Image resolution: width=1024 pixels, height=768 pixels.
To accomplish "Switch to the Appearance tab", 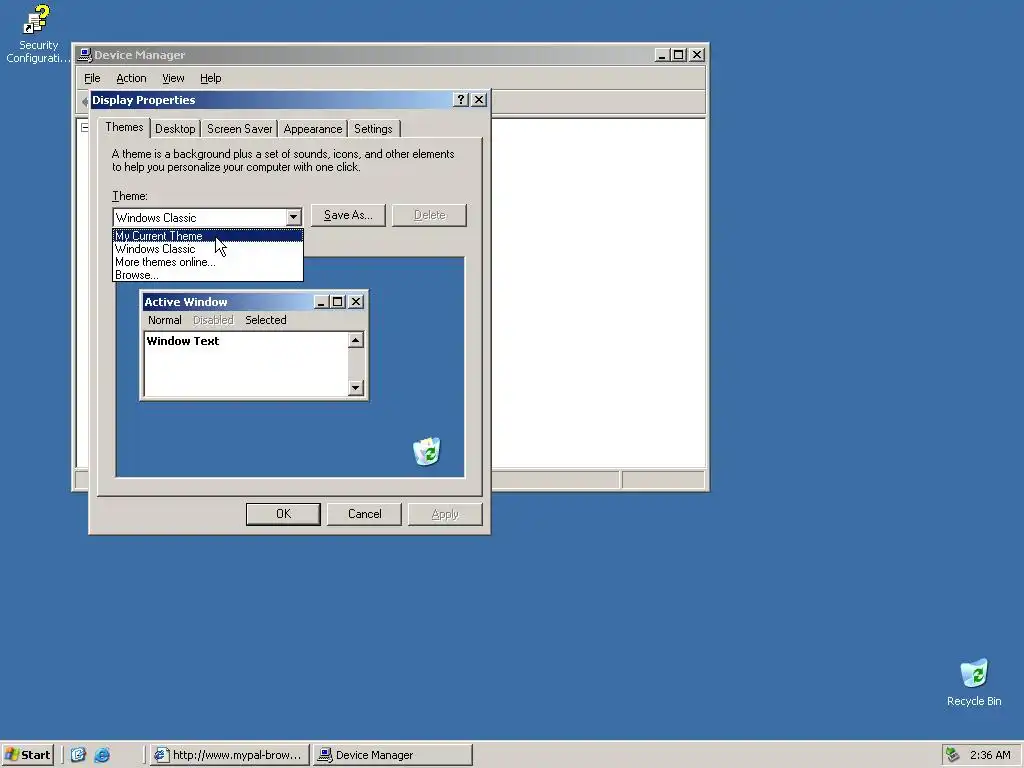I will (x=313, y=129).
